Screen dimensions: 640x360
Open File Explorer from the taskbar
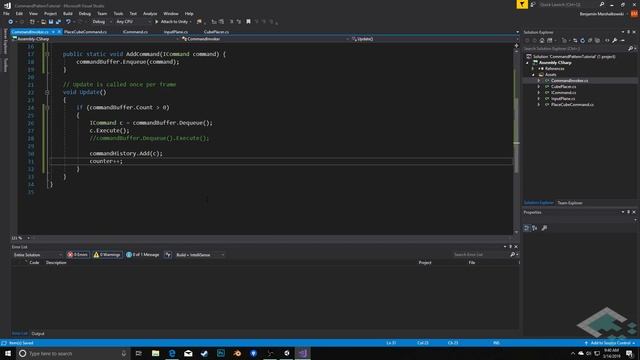point(156,353)
